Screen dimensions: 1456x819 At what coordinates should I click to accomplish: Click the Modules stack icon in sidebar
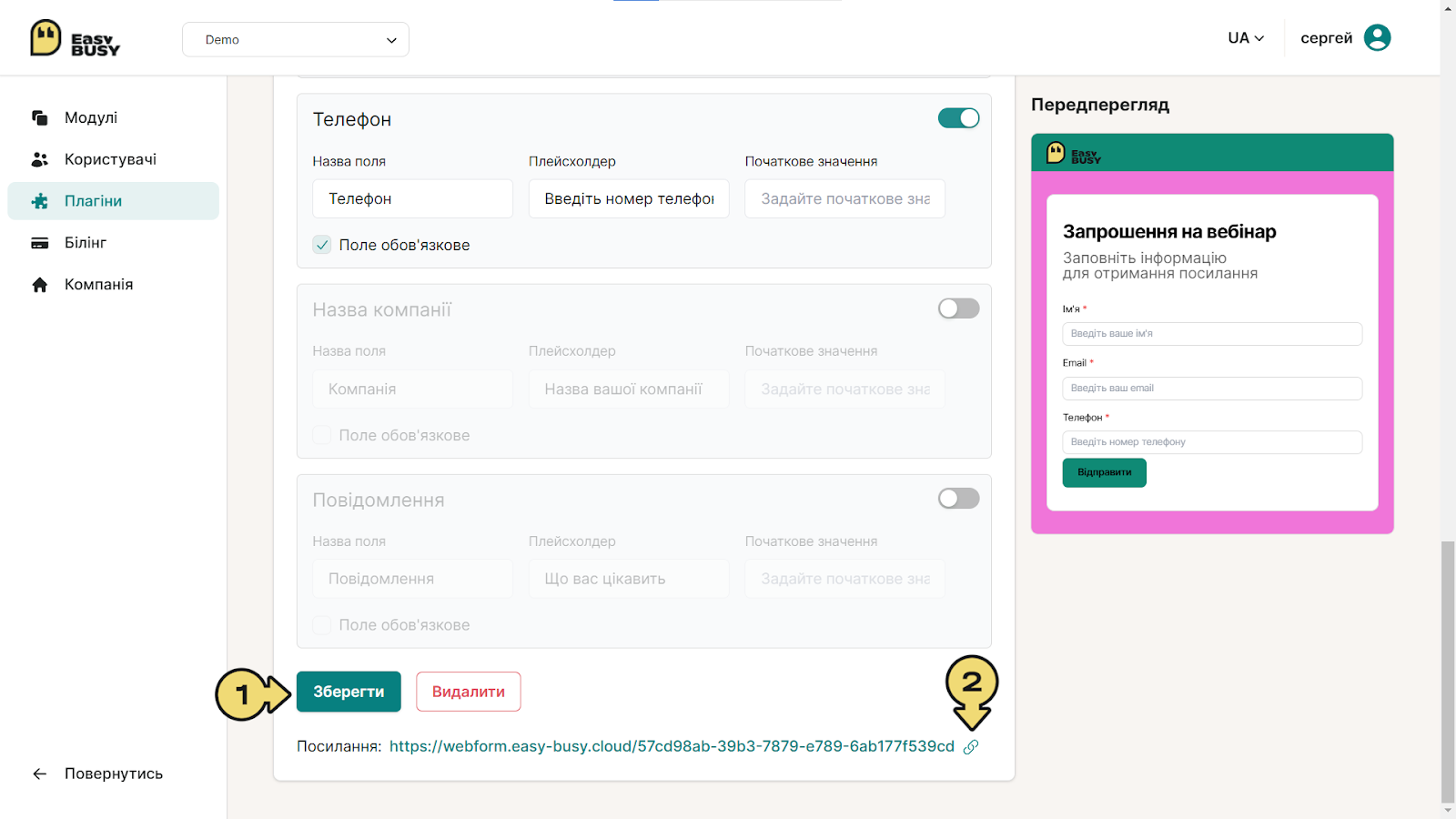point(39,117)
